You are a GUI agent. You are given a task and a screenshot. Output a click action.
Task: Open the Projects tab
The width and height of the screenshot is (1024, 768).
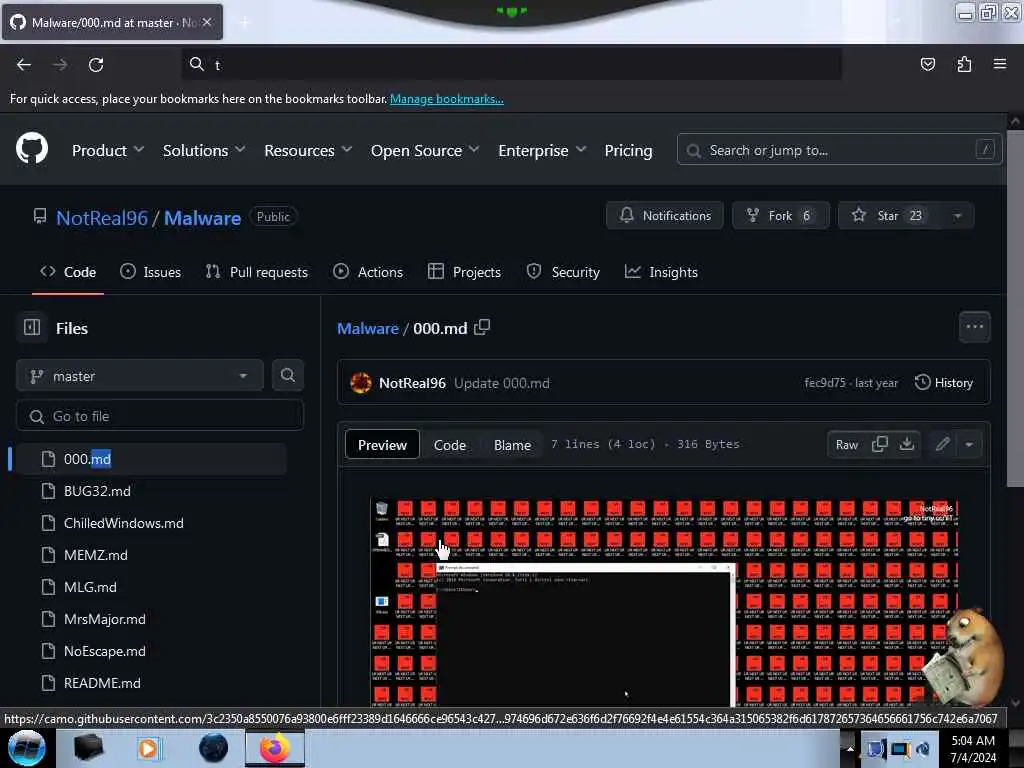pos(464,272)
